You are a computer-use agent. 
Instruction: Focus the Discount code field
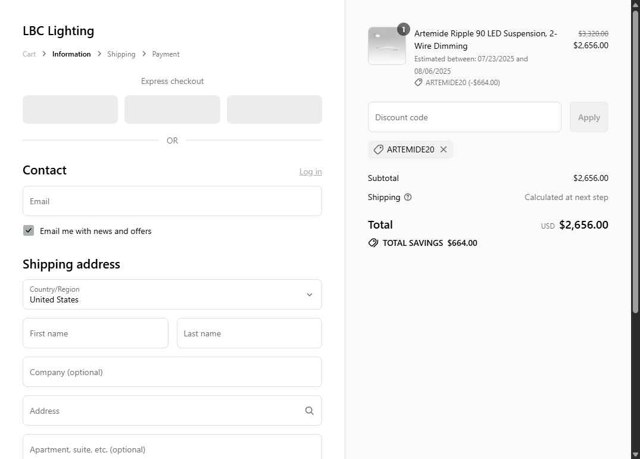(464, 117)
